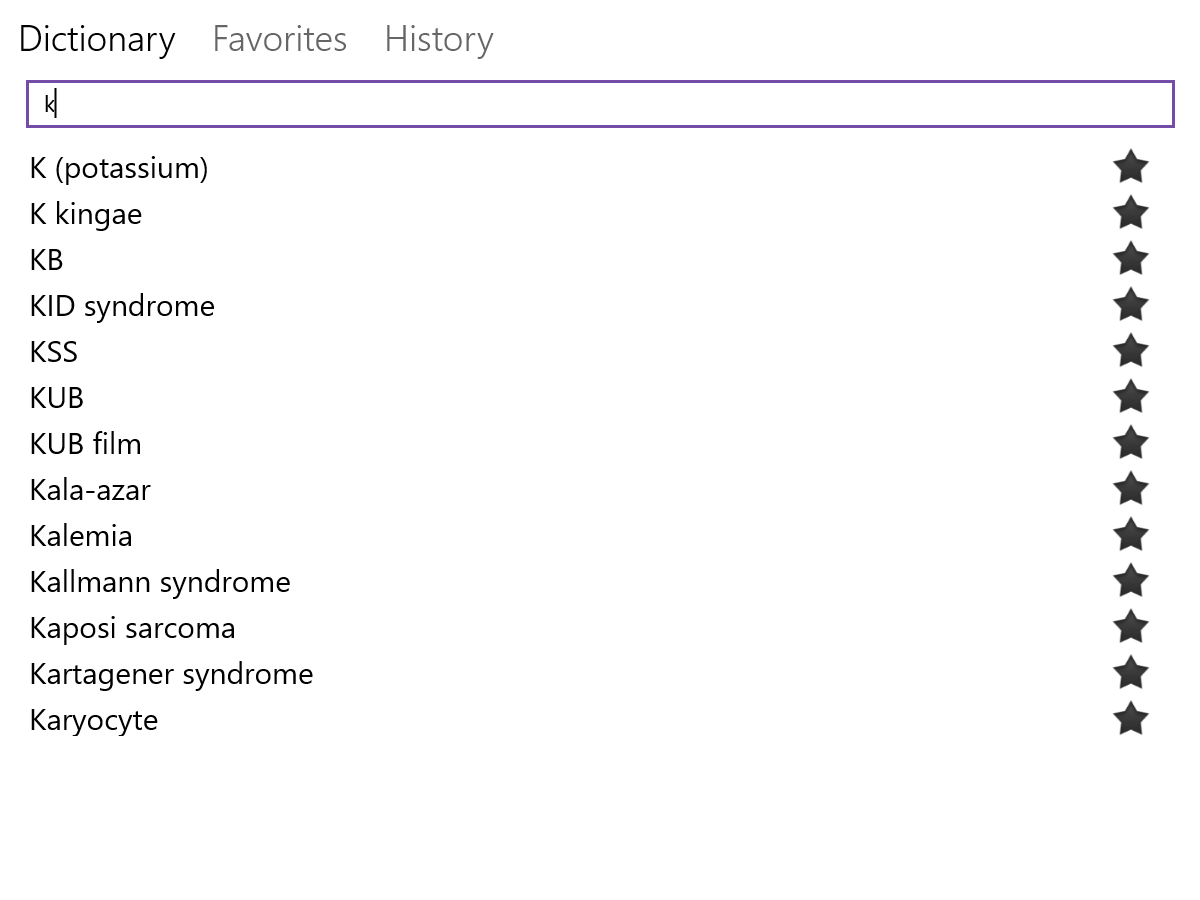Star the entry K (potassium)
Image resolution: width=1200 pixels, height=900 pixels.
point(1130,167)
